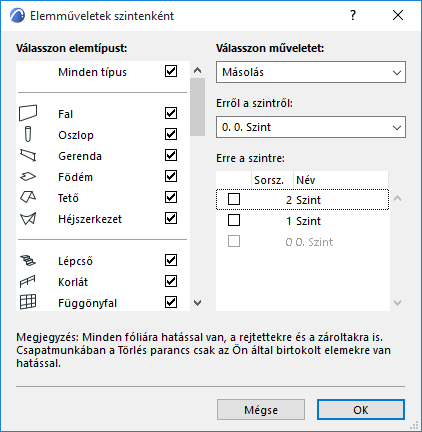The height and width of the screenshot is (432, 422).
Task: Click the Födém label text
Action: pos(75,177)
